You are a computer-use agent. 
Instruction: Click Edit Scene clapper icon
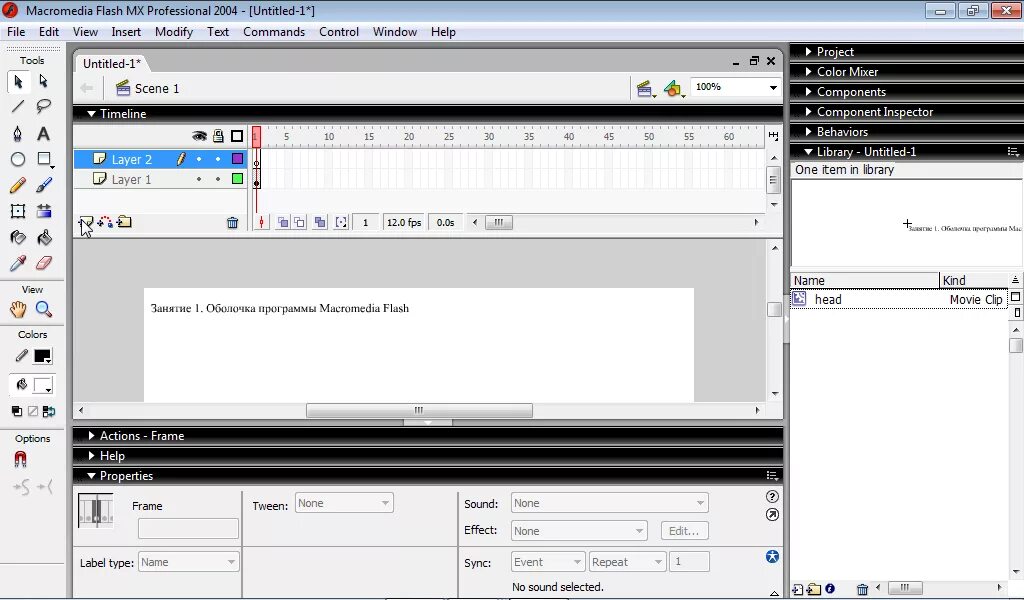click(645, 88)
